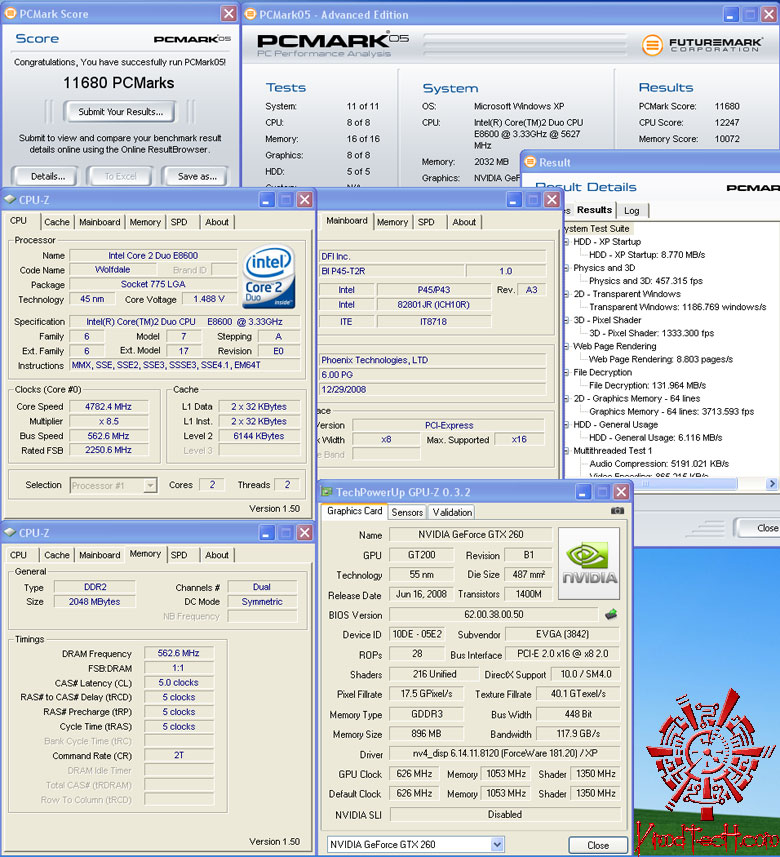
Task: Collapse the 2D - Transparent Windows node
Action: point(567,294)
